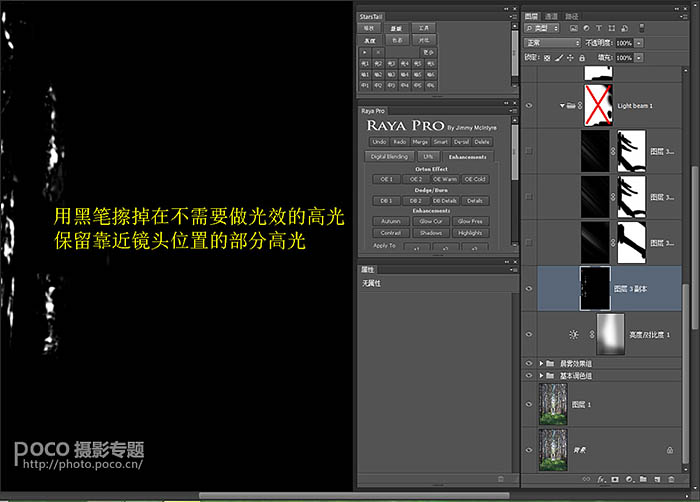Collapse the Layers panel with double-arrow
The image size is (700, 502).
pyautogui.click(x=677, y=8)
